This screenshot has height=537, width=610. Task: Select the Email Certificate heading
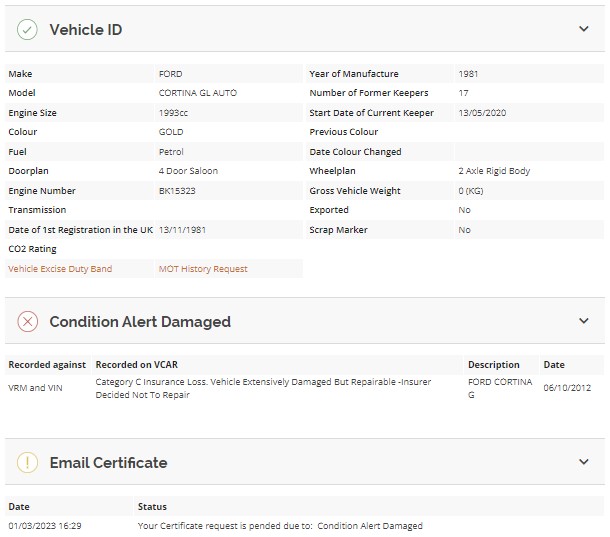coord(109,463)
